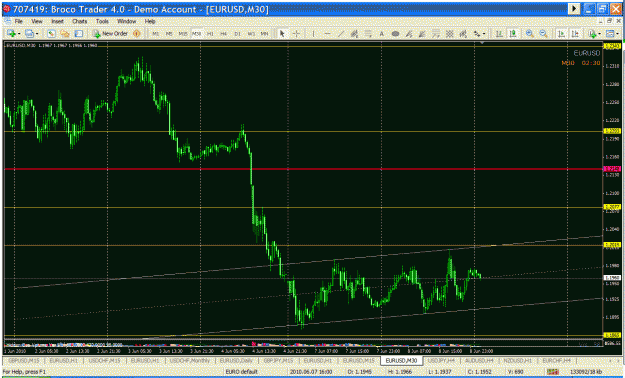Expand the new chart dropdown arrow
The width and height of the screenshot is (625, 378).
(18, 34)
